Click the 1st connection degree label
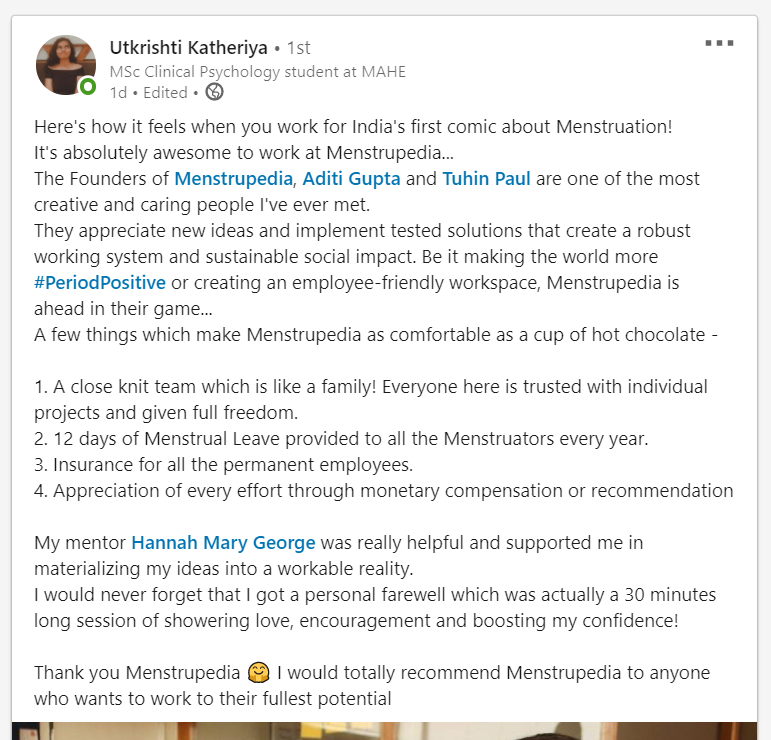The height and width of the screenshot is (740, 771). point(298,48)
